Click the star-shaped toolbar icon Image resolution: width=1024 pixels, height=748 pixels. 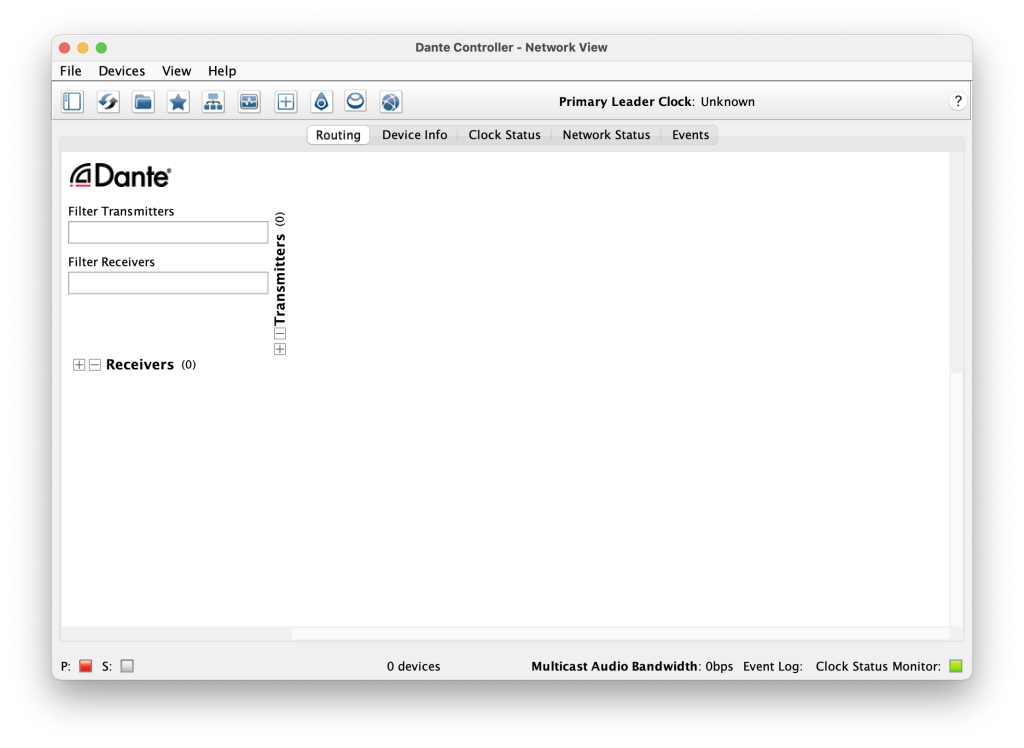[x=178, y=102]
